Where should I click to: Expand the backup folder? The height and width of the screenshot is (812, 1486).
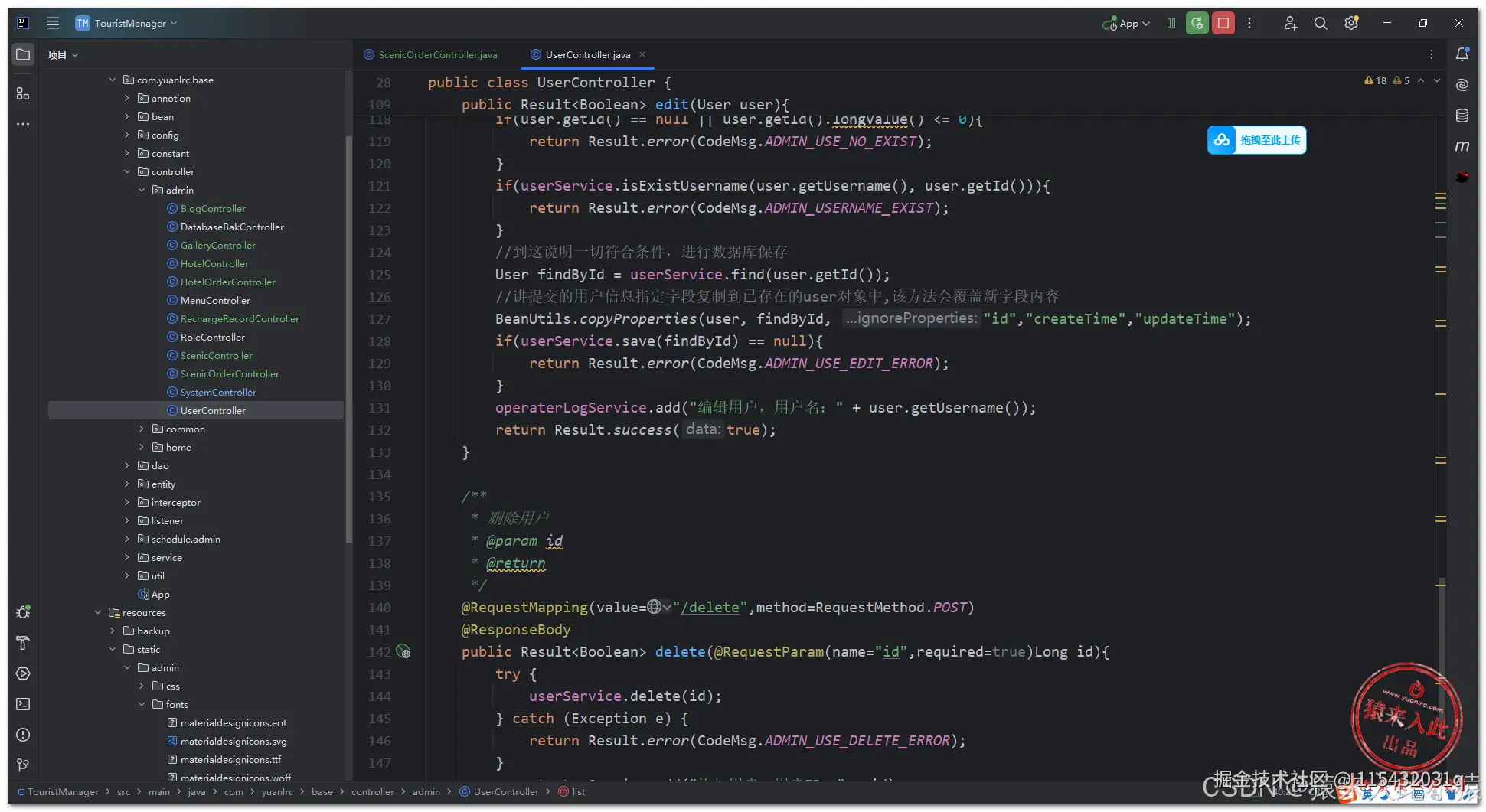pos(113,631)
